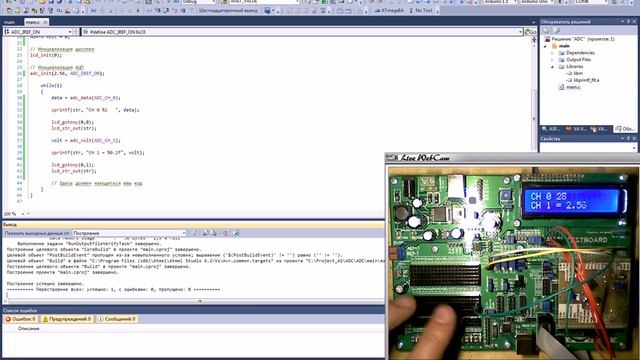
Task: Collapse the main project node
Action: [545, 46]
